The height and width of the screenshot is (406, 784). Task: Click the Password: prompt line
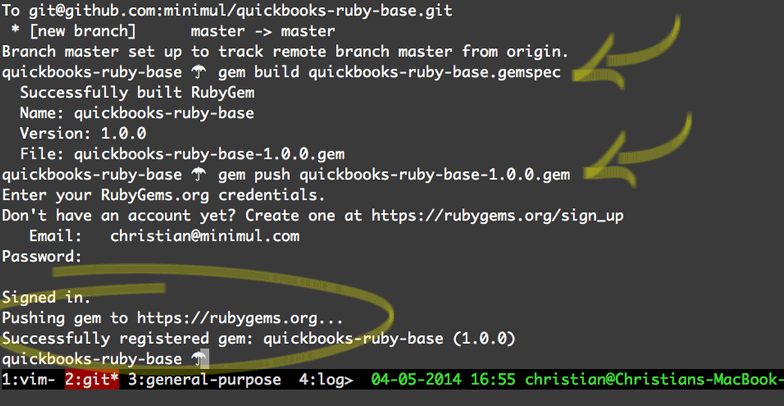pos(42,256)
